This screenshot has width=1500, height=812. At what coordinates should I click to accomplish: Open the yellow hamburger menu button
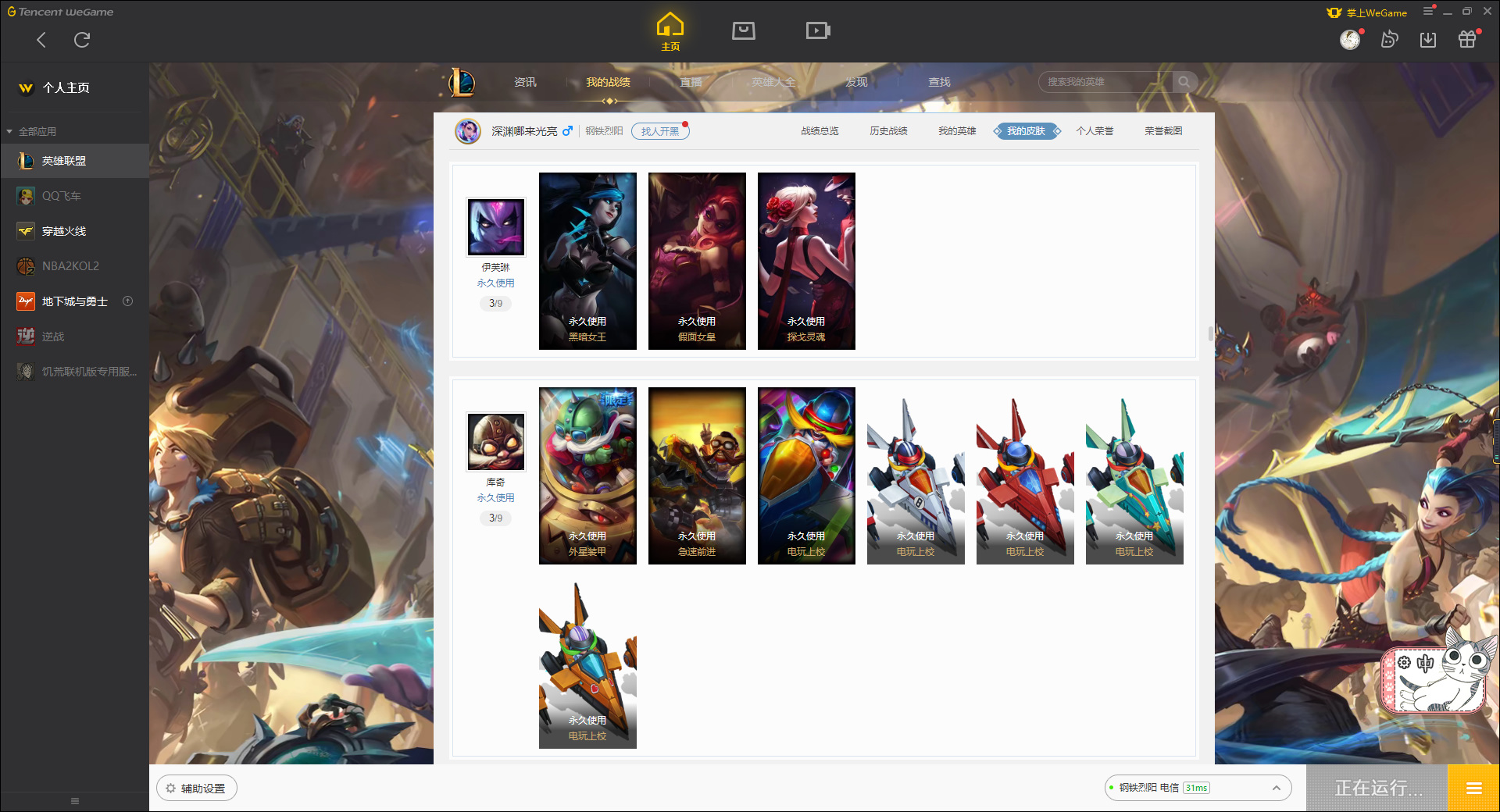1474,789
